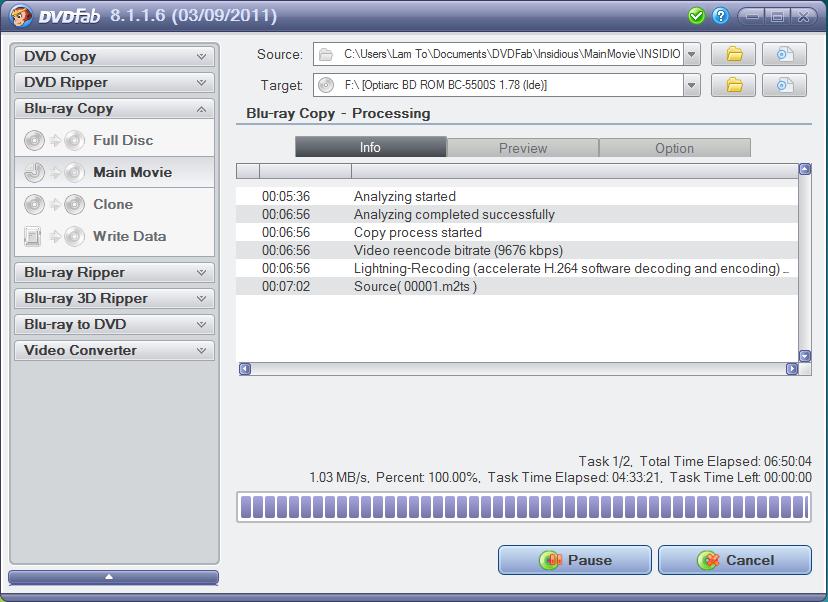Cancel the copy process

pyautogui.click(x=735, y=560)
